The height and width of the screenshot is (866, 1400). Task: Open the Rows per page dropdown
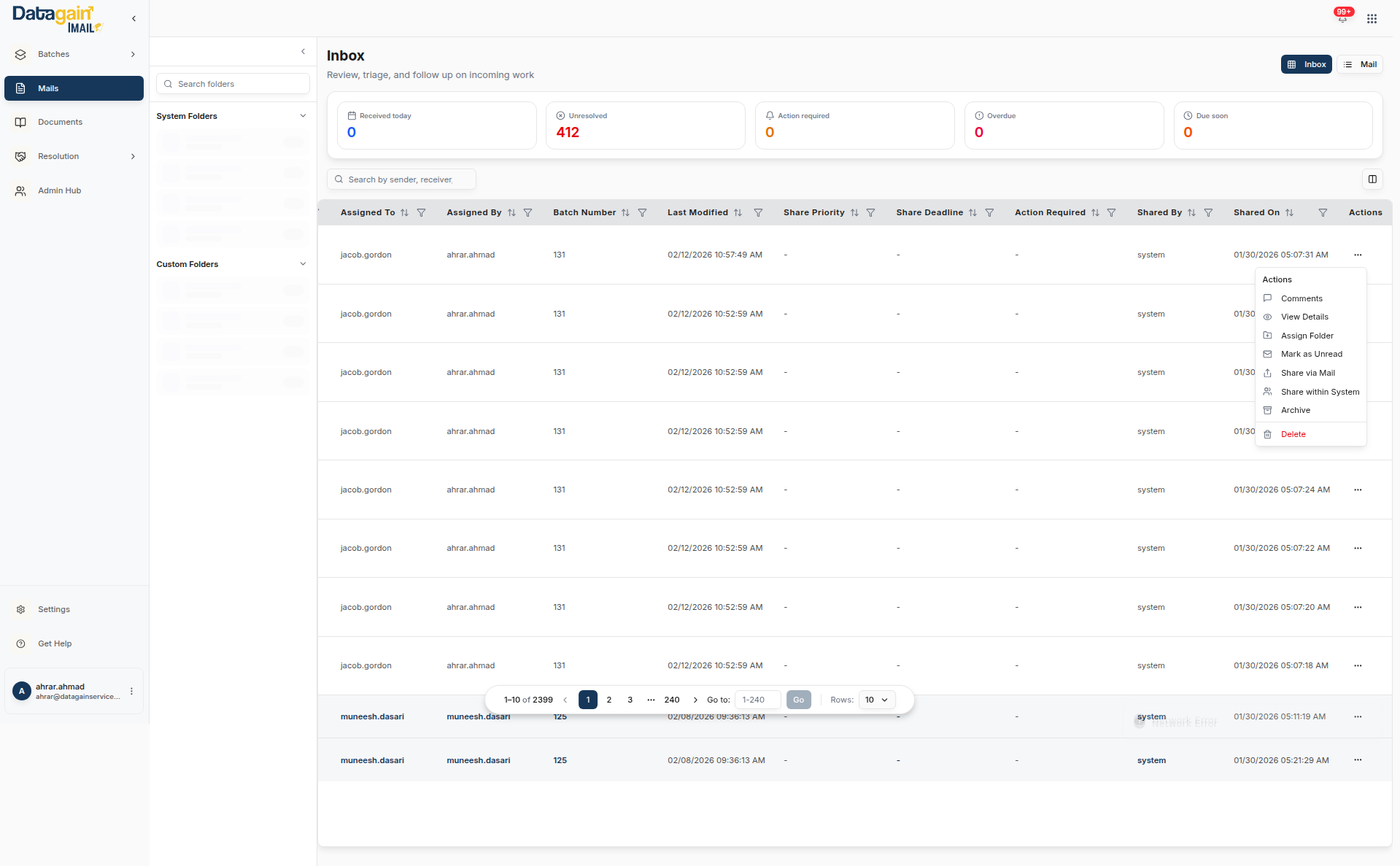[x=876, y=700]
